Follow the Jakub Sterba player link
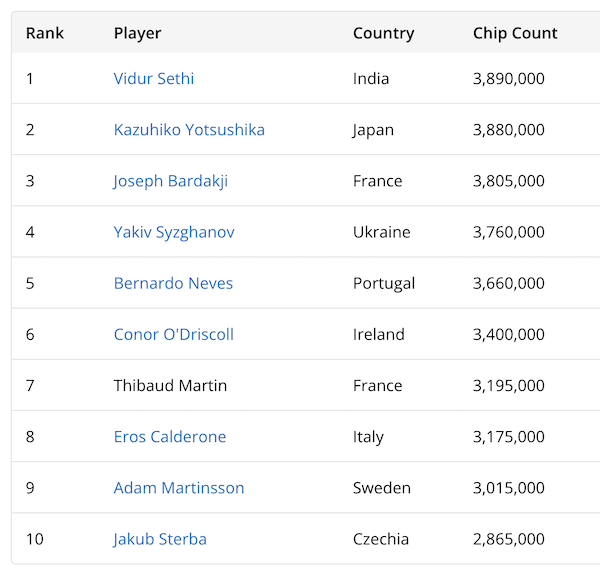The height and width of the screenshot is (581, 600). click(x=160, y=539)
